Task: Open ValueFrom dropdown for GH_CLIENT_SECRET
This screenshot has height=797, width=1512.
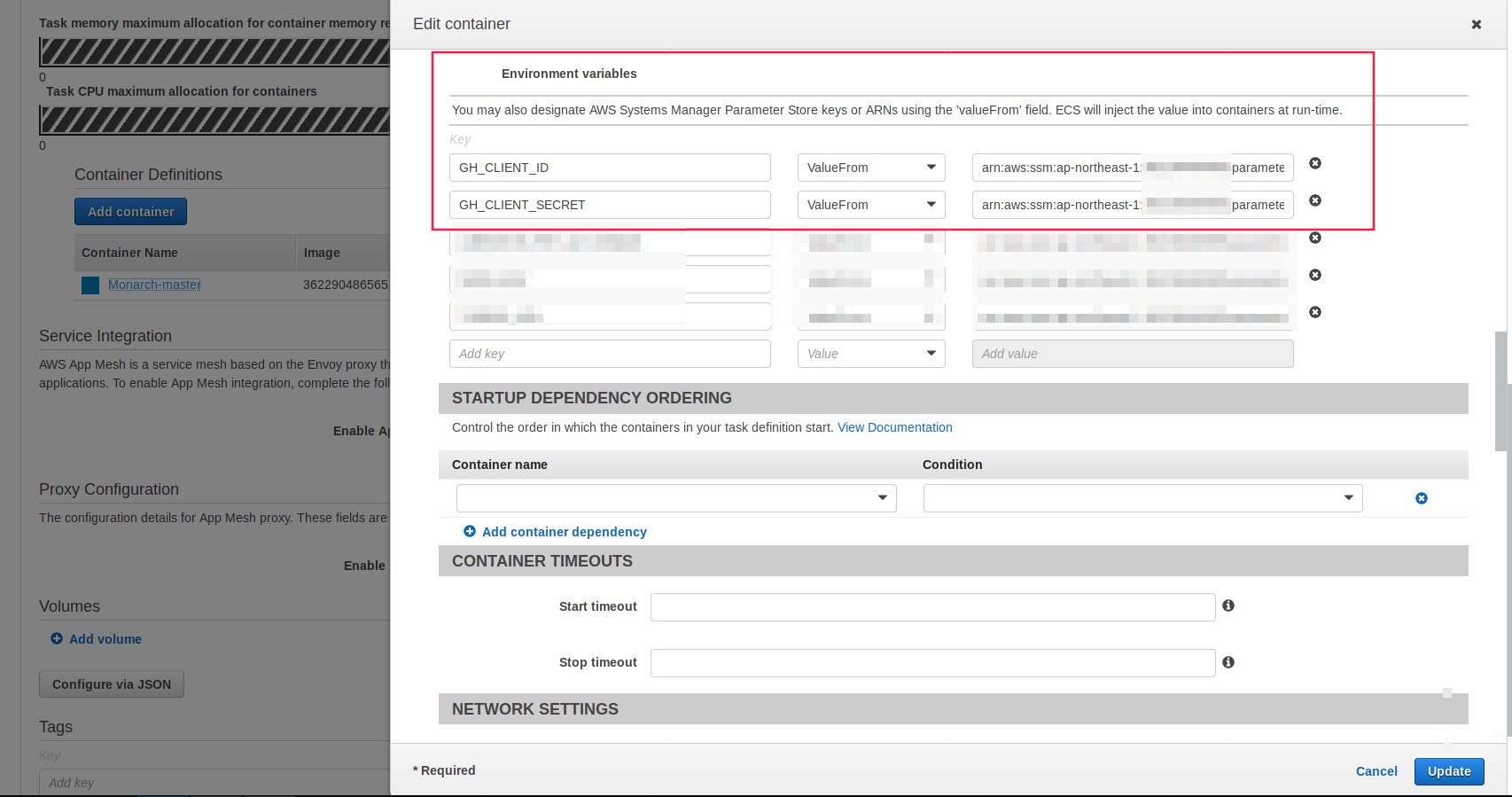Action: point(870,205)
